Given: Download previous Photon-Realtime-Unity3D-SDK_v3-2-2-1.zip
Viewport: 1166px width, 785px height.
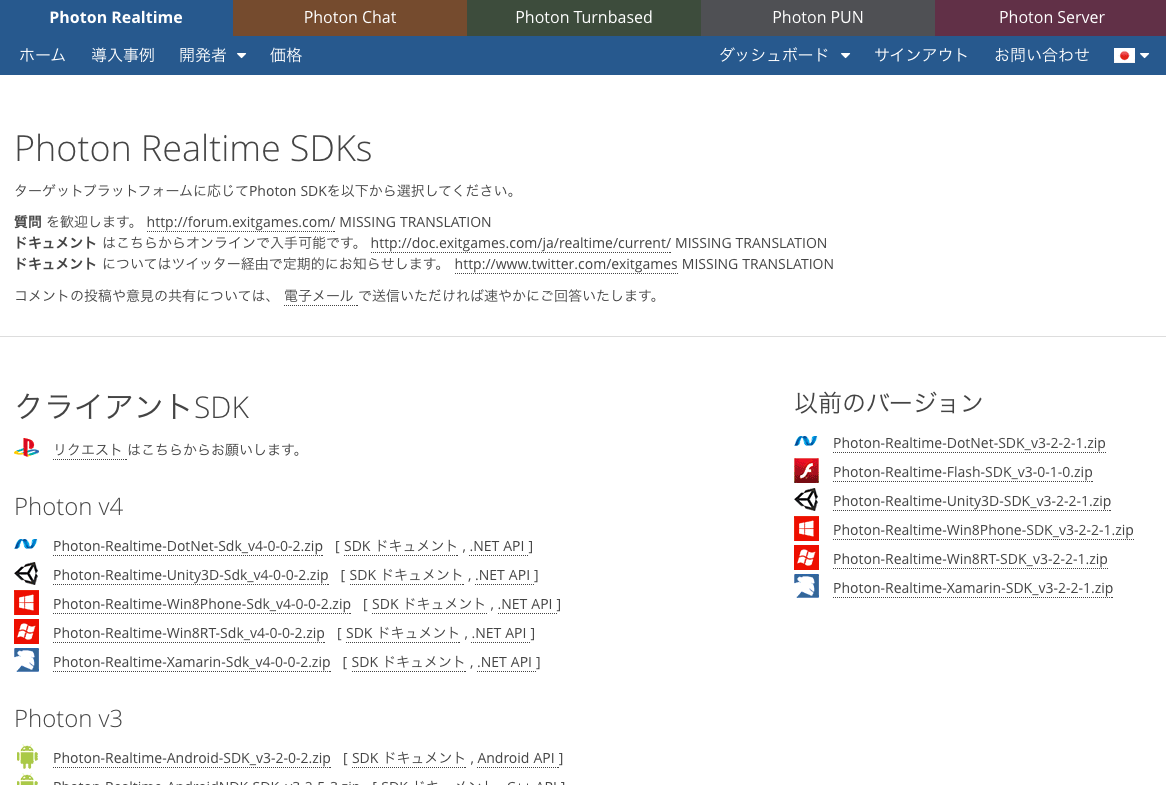Looking at the screenshot, I should point(972,502).
